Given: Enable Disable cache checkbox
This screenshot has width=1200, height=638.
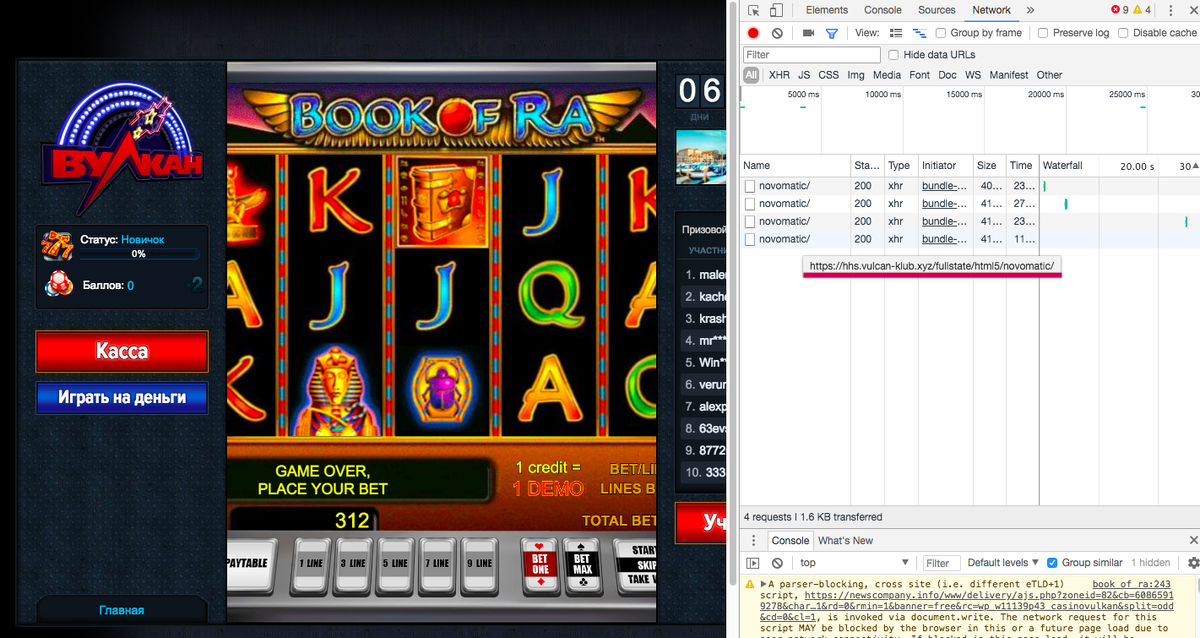Looking at the screenshot, I should tap(1123, 33).
